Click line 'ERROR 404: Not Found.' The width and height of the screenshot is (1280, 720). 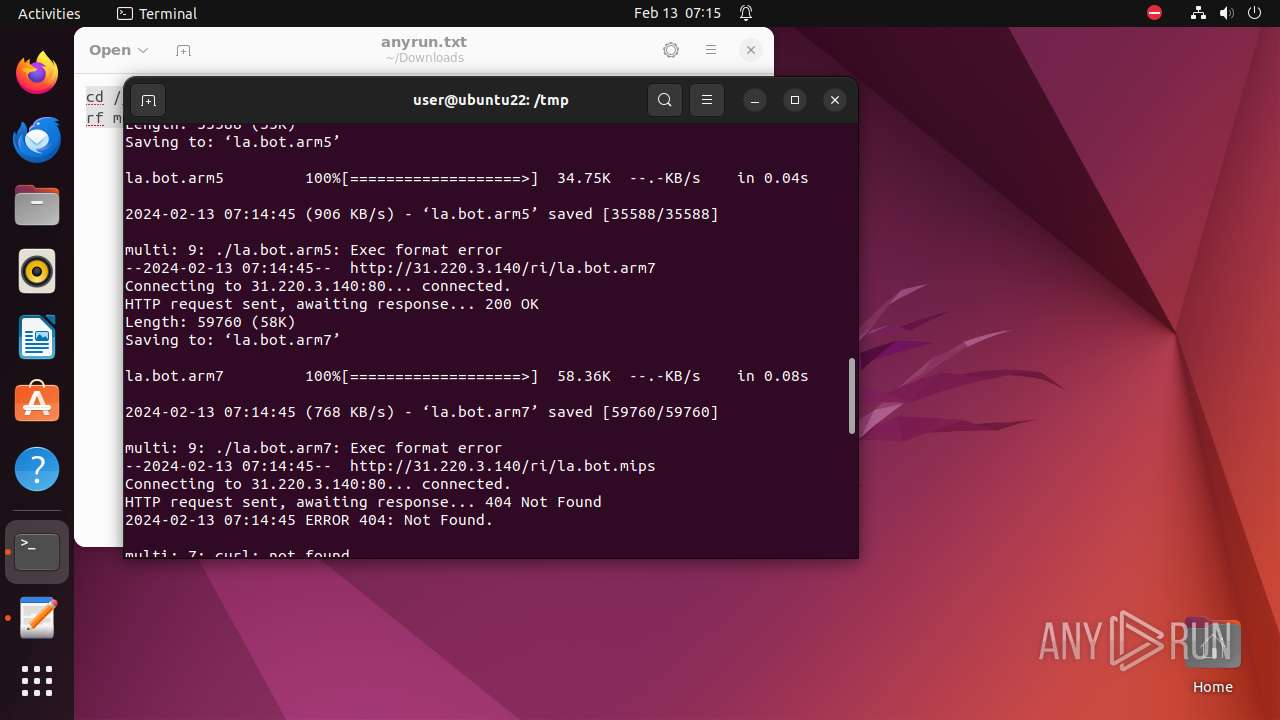pos(309,520)
